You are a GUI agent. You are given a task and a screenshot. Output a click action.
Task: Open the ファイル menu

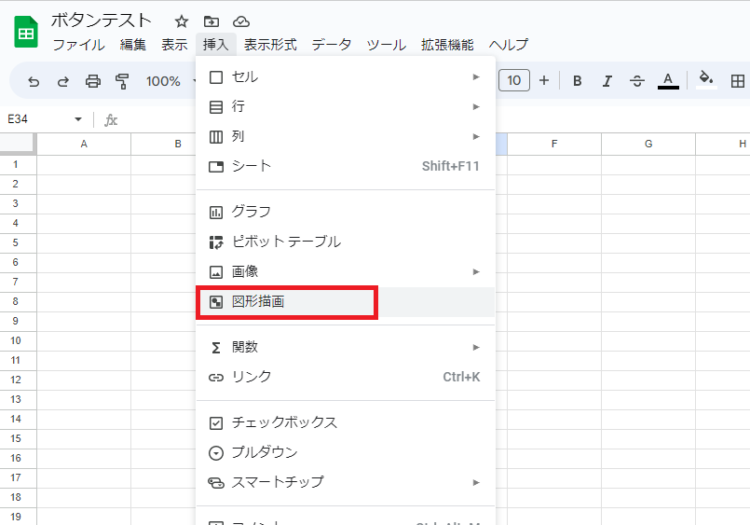[78, 45]
